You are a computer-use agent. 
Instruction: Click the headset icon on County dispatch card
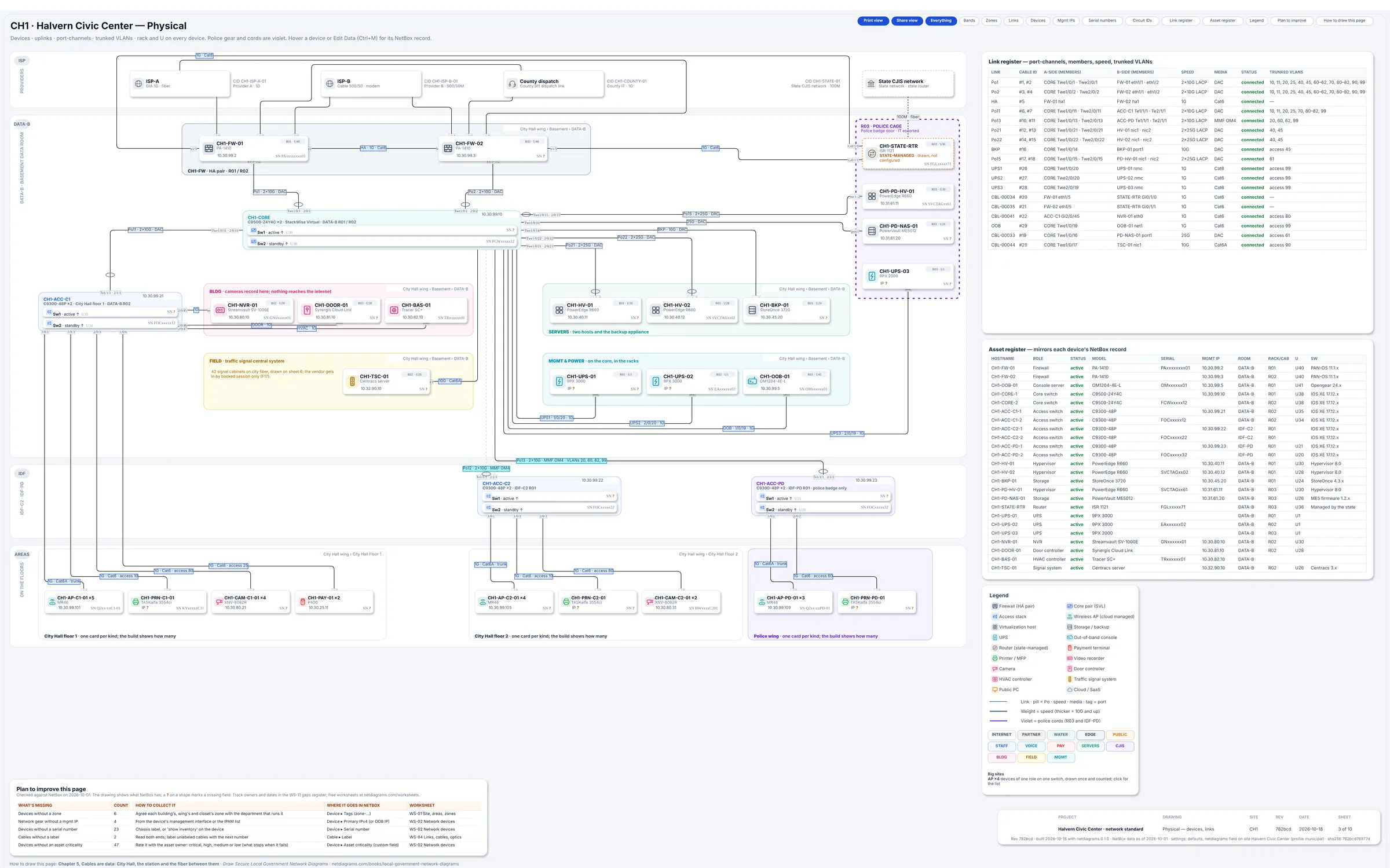tap(512, 84)
